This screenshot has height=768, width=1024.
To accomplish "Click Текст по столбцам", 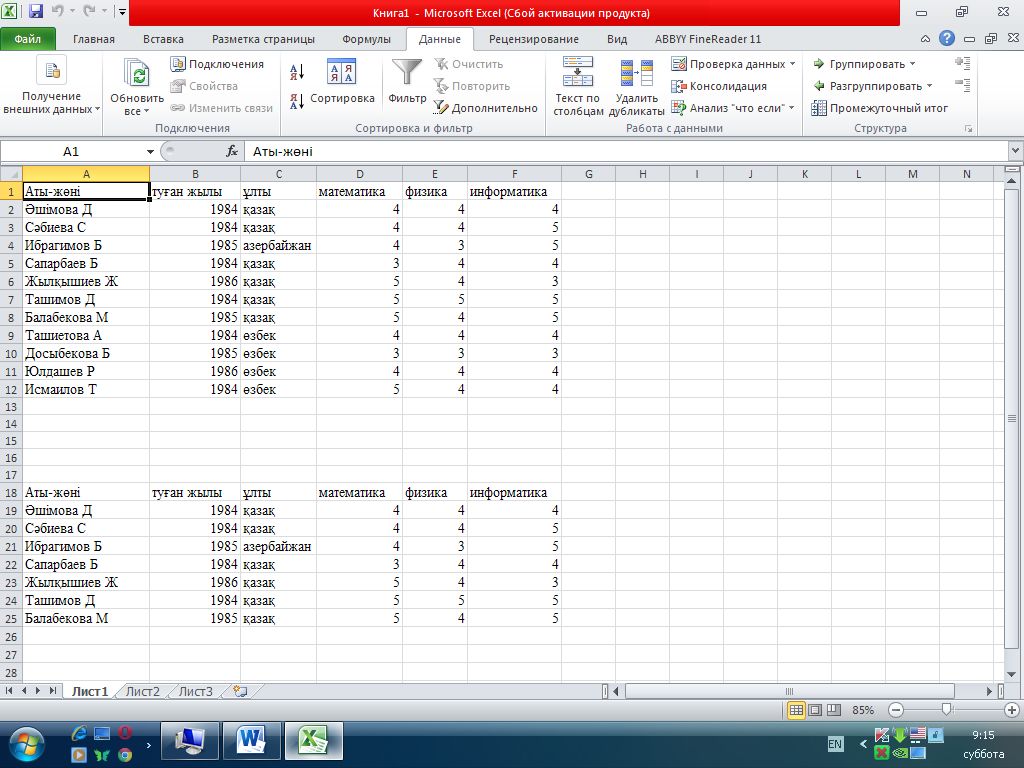I will (x=578, y=87).
